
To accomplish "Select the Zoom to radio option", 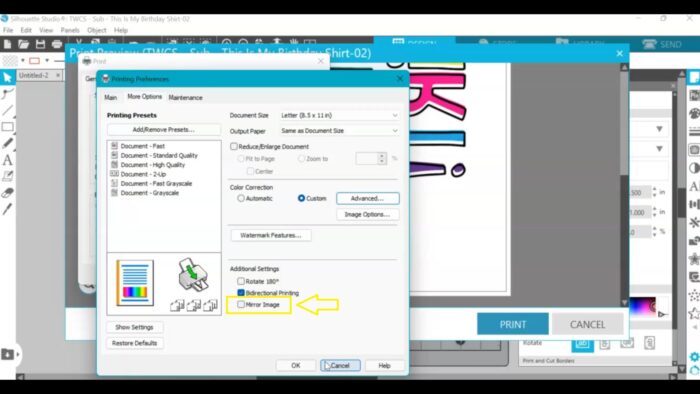I will [301, 158].
